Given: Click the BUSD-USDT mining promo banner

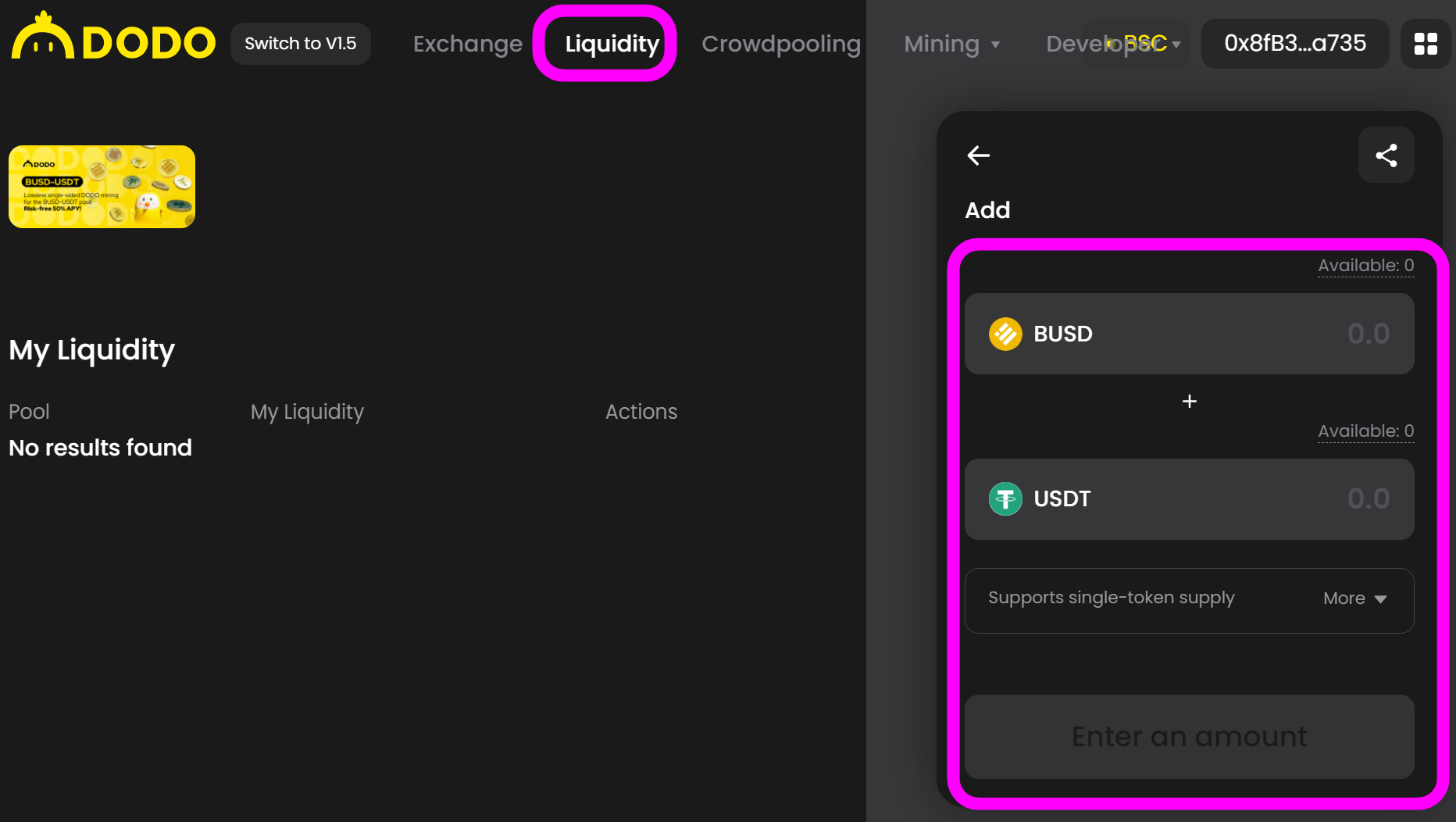Looking at the screenshot, I should (x=102, y=186).
